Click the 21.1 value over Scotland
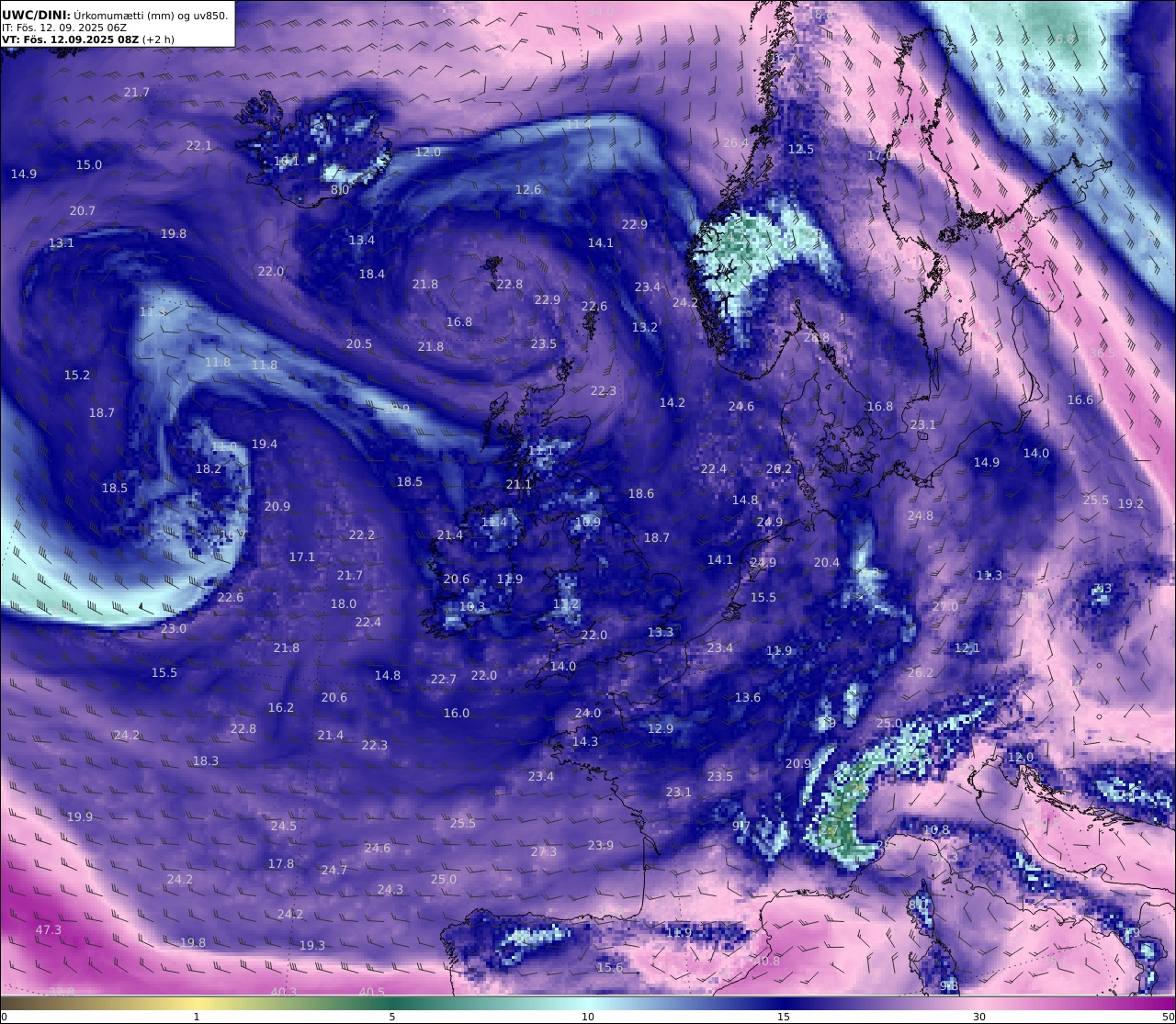Screen dimensions: 1176x1024 click(x=519, y=485)
